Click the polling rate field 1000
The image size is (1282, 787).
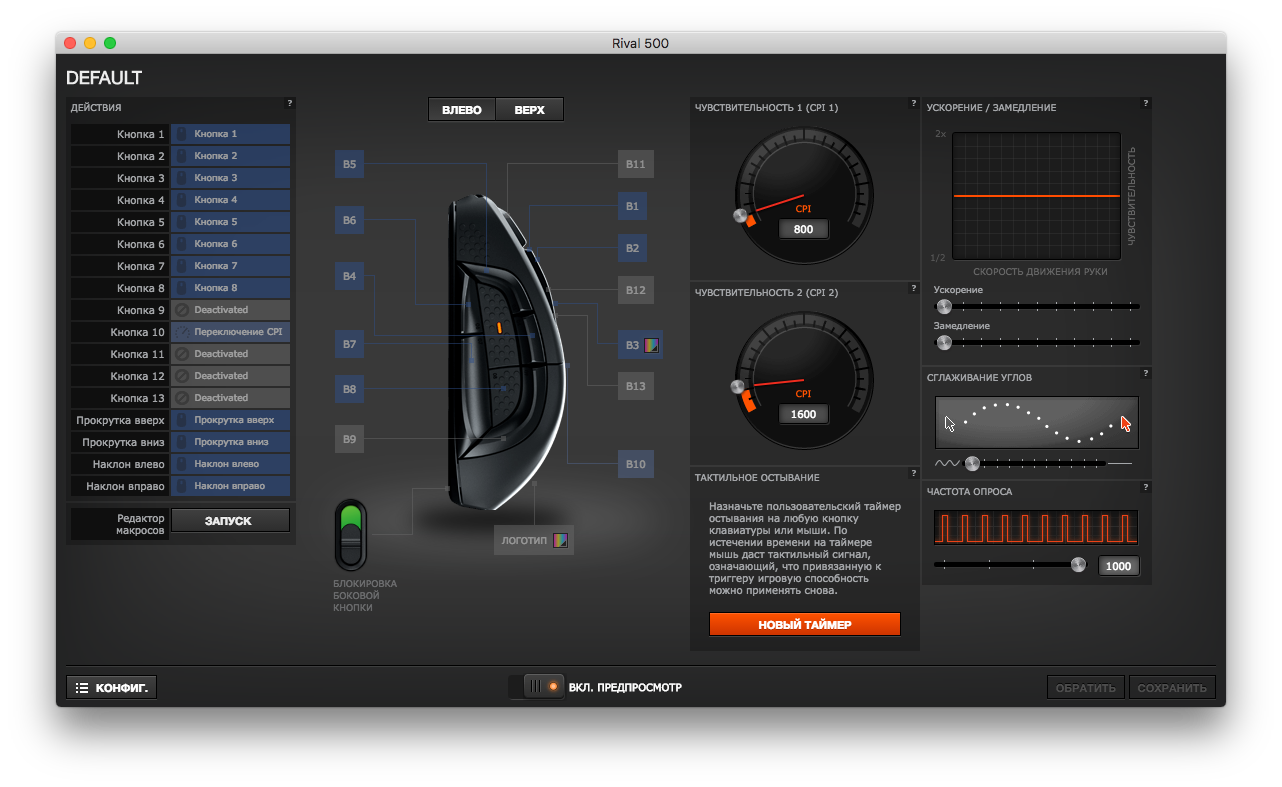(x=1118, y=566)
